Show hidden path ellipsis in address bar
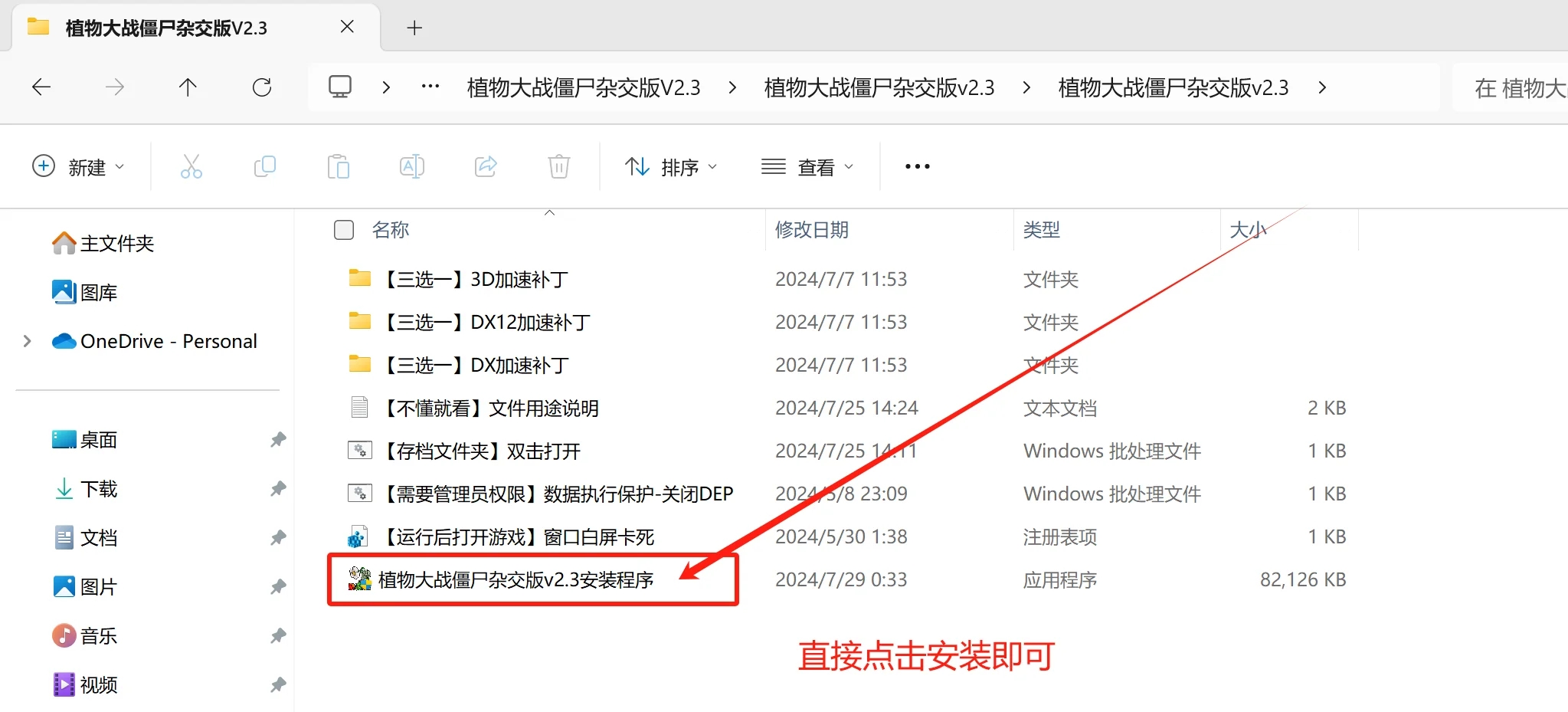Image resolution: width=1568 pixels, height=712 pixels. 430,87
